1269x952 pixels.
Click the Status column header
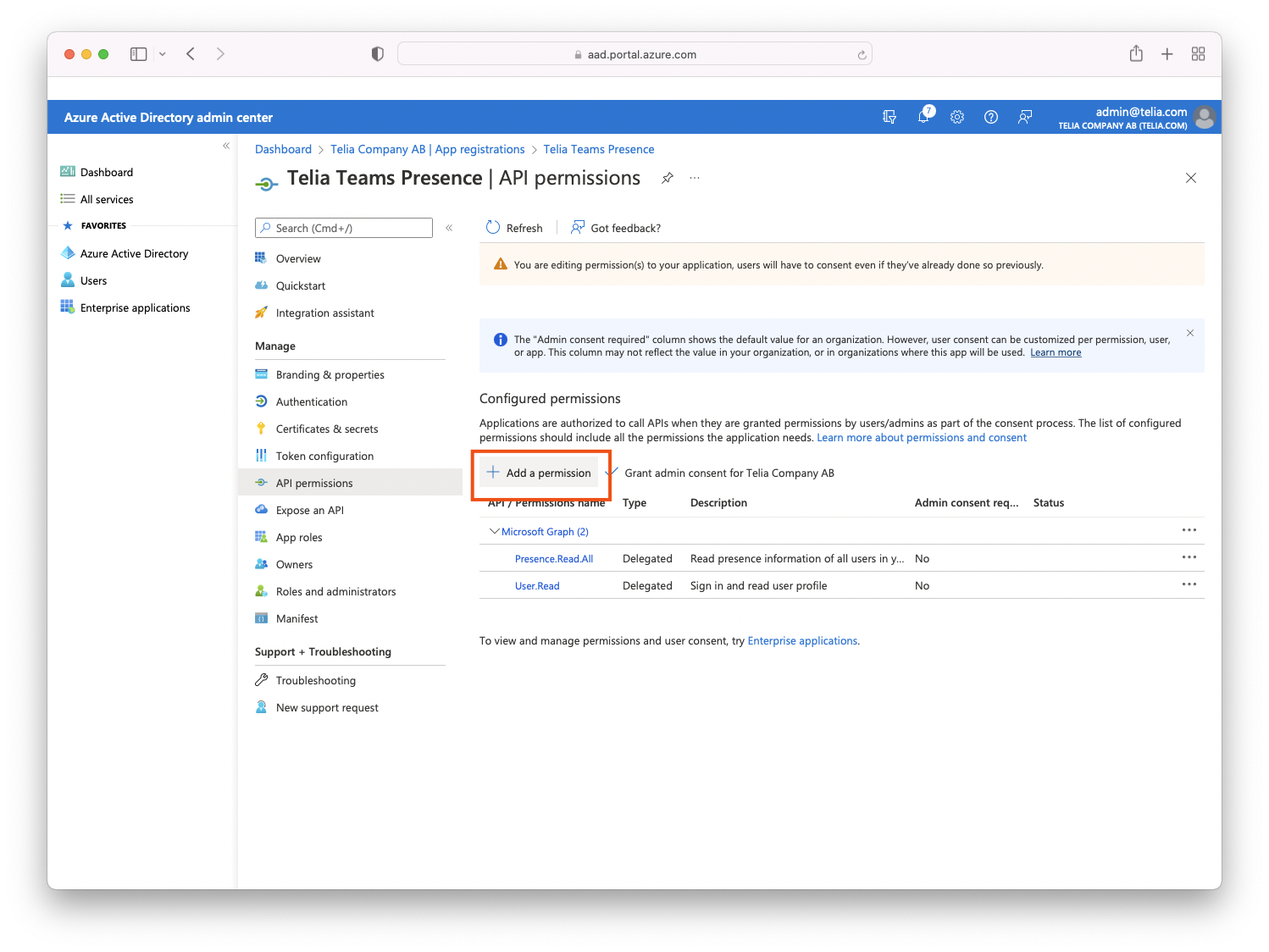pos(1049,502)
